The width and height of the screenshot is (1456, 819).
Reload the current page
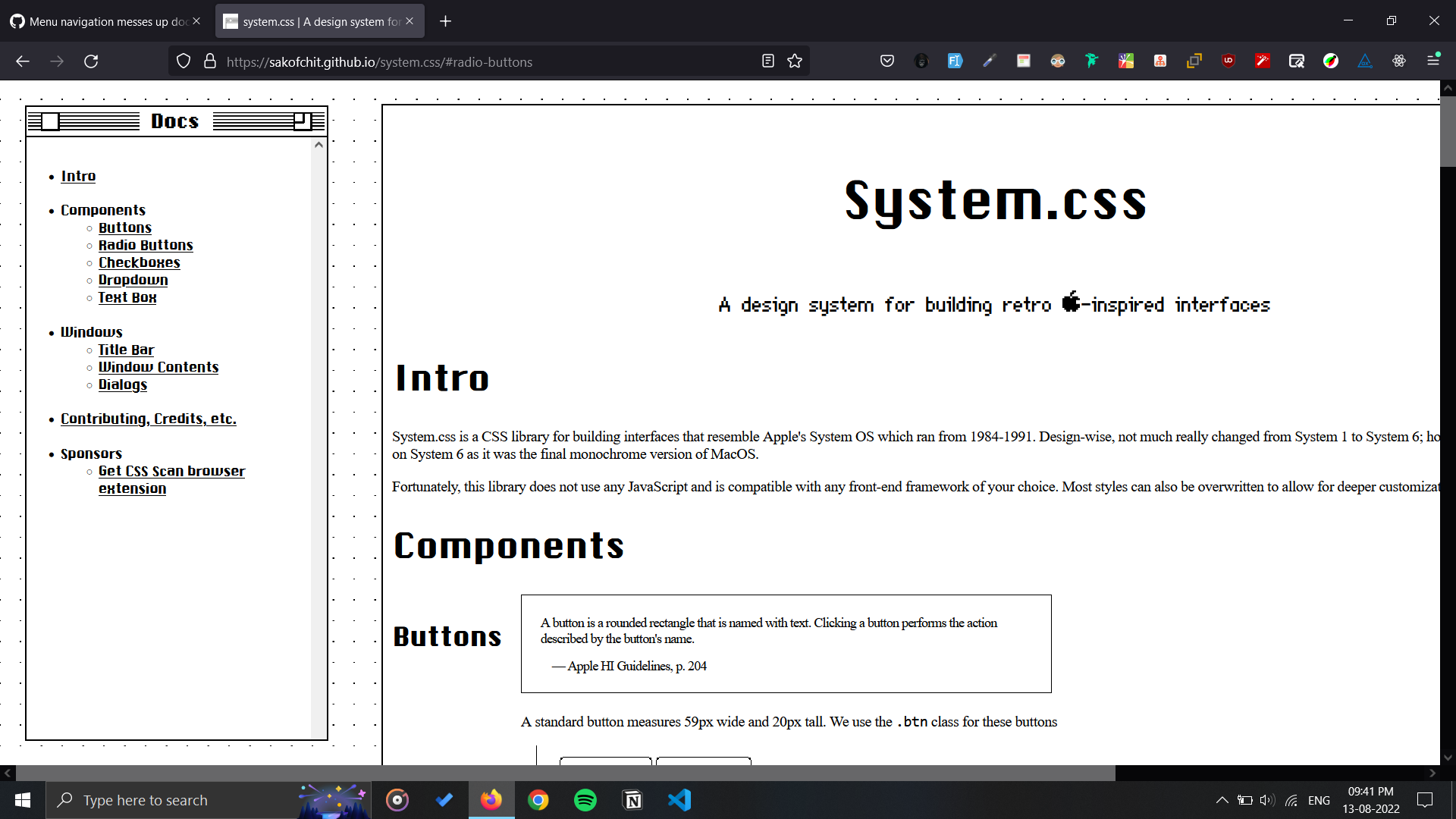pyautogui.click(x=91, y=61)
